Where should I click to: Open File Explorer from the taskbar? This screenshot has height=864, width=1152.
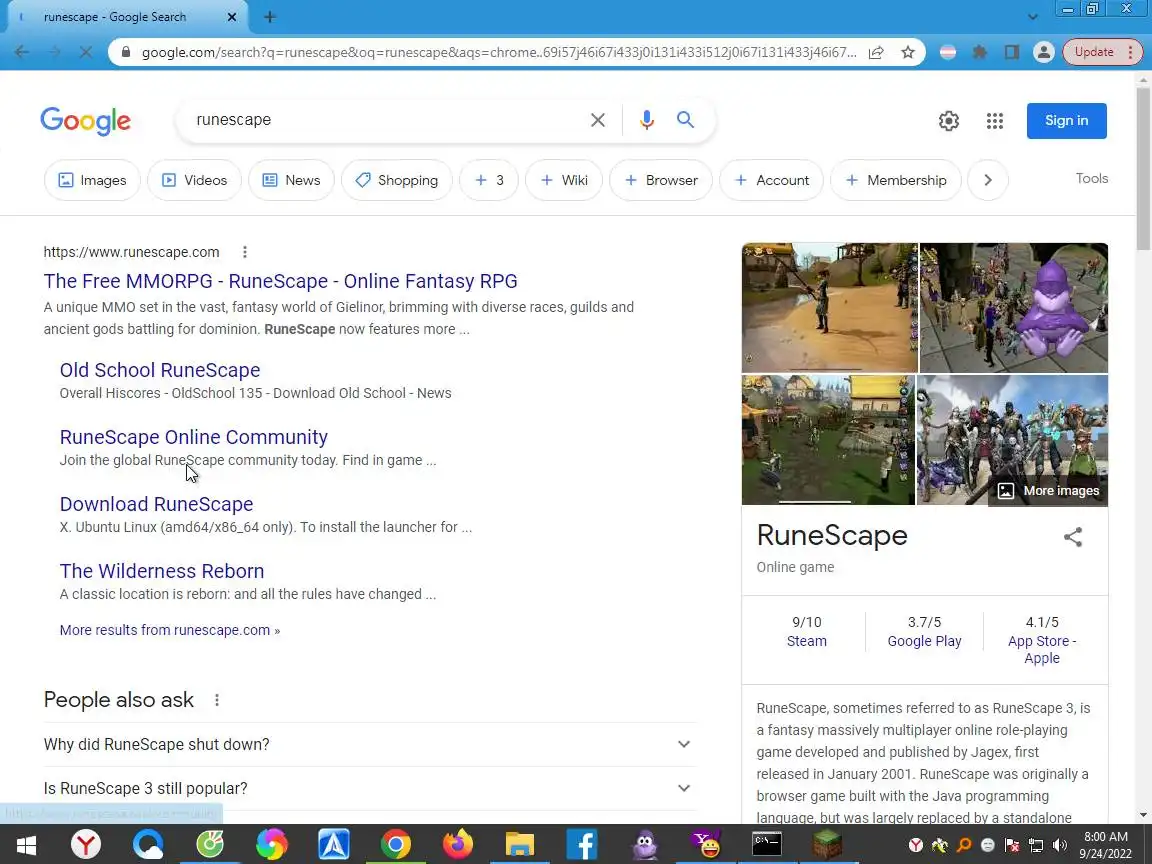tap(519, 845)
